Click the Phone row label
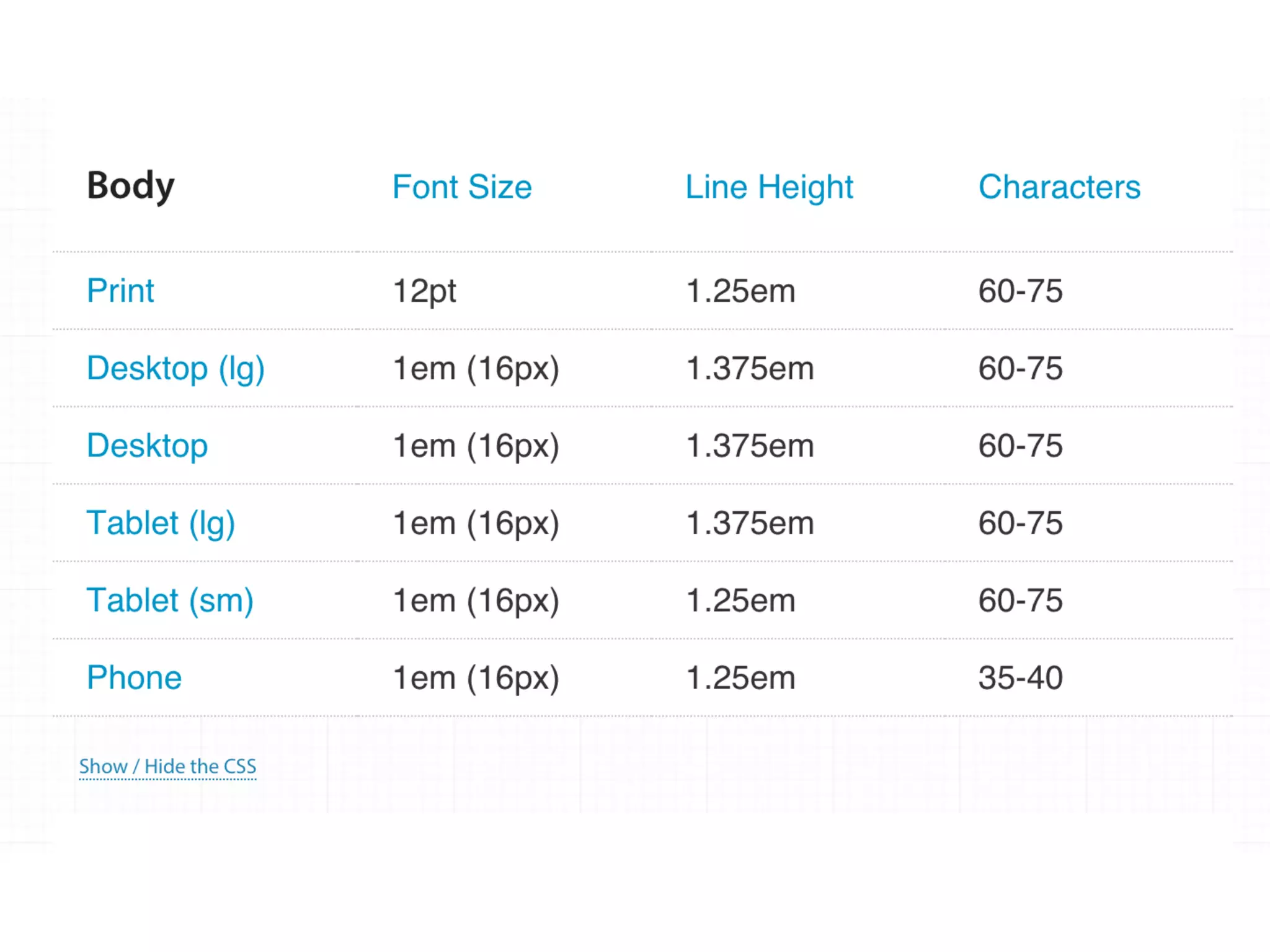 click(x=134, y=677)
